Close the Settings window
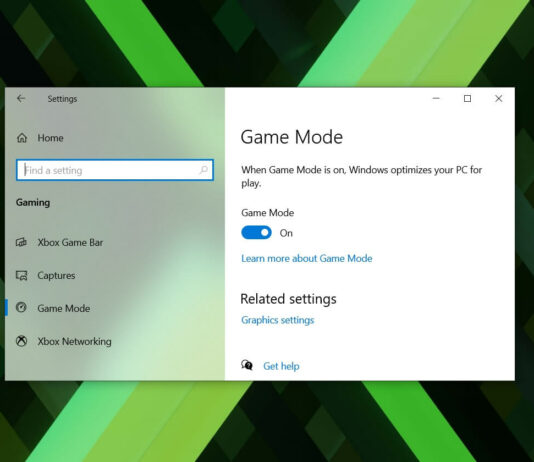Viewport: 534px width, 462px height. (499, 98)
